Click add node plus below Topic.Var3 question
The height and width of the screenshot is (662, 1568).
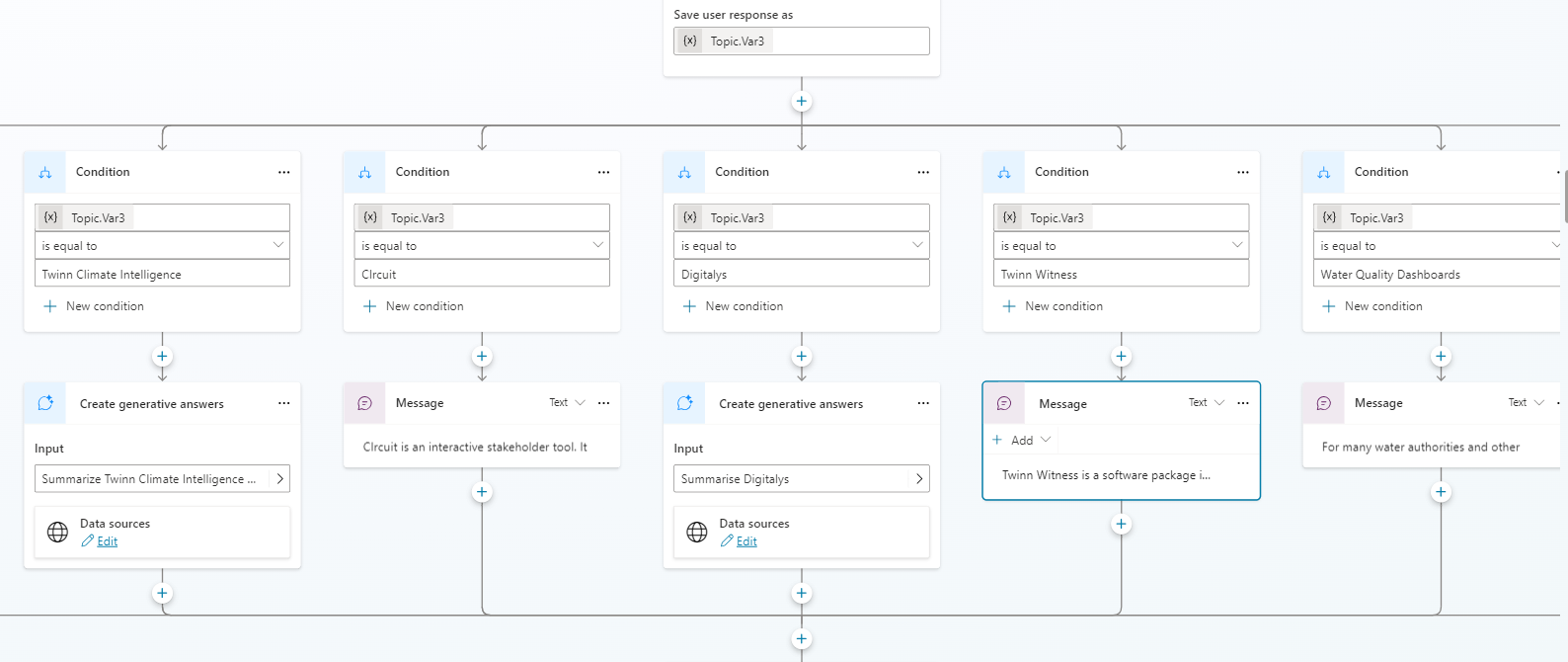click(x=801, y=102)
